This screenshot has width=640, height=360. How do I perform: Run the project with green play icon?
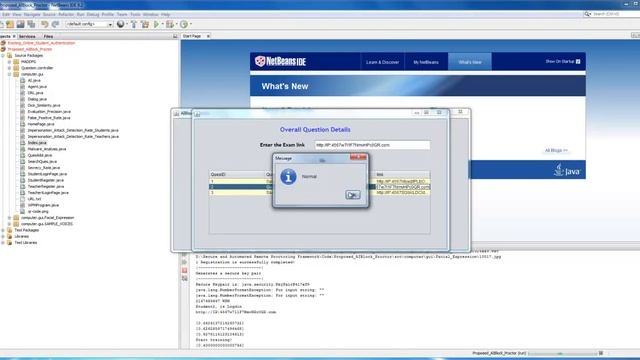[x=156, y=24]
